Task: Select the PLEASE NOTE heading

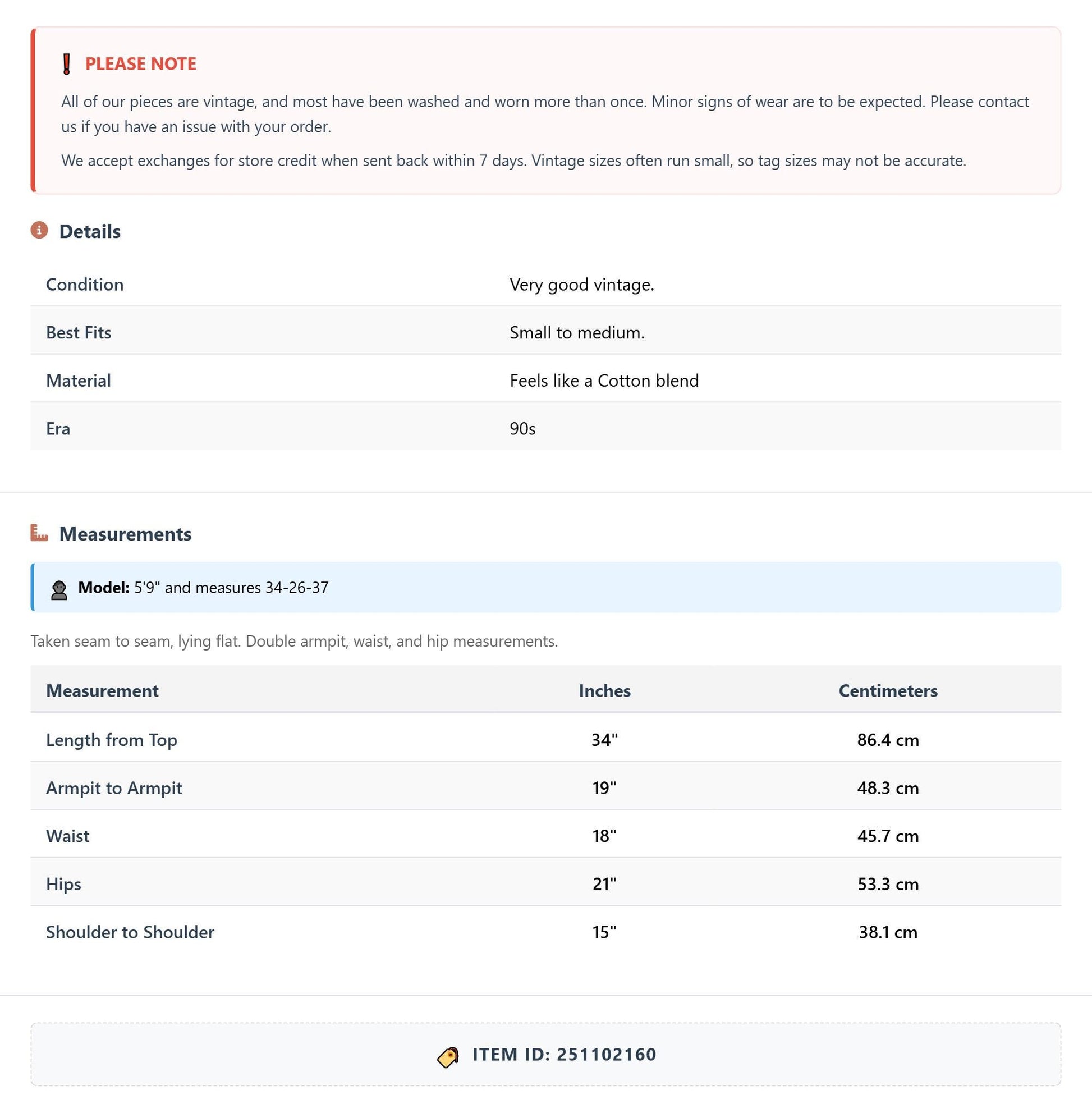Action: [x=140, y=63]
